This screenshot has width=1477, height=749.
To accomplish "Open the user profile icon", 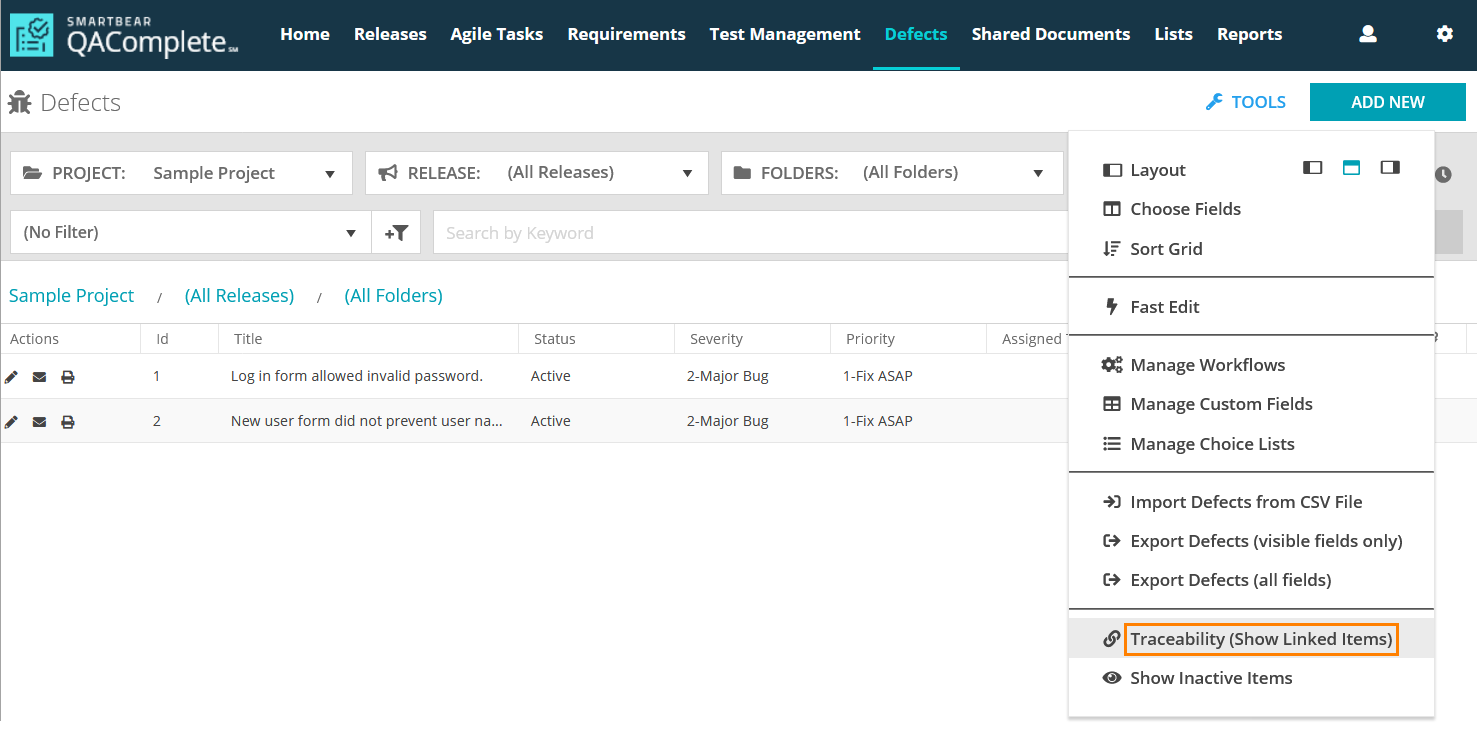I will point(1368,34).
